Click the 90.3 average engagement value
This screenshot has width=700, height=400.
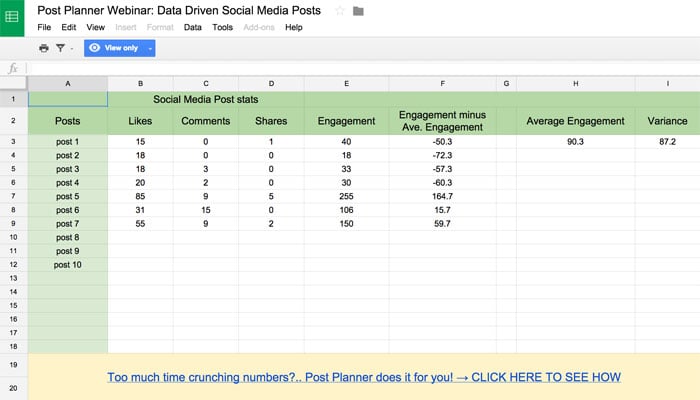tap(576, 142)
